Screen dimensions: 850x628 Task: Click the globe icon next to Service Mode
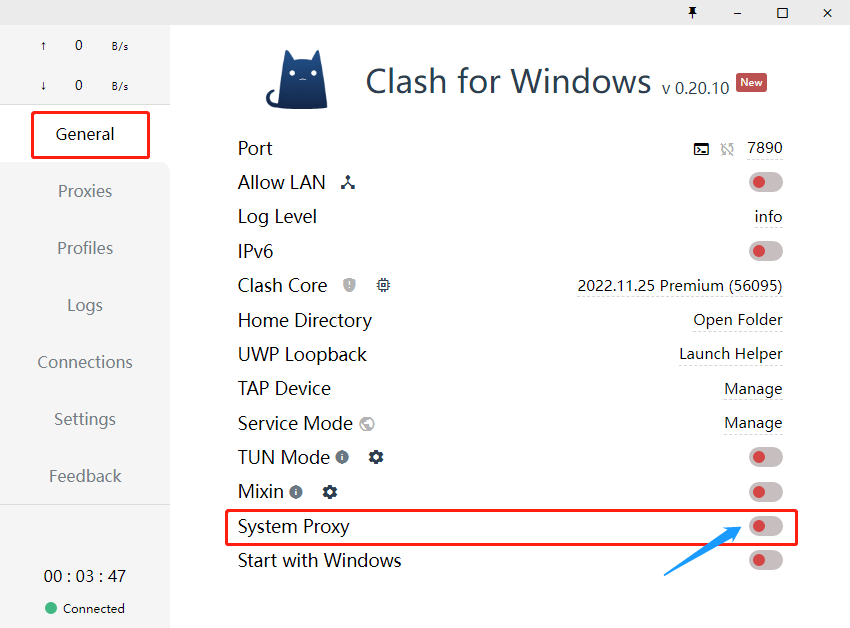click(x=367, y=423)
